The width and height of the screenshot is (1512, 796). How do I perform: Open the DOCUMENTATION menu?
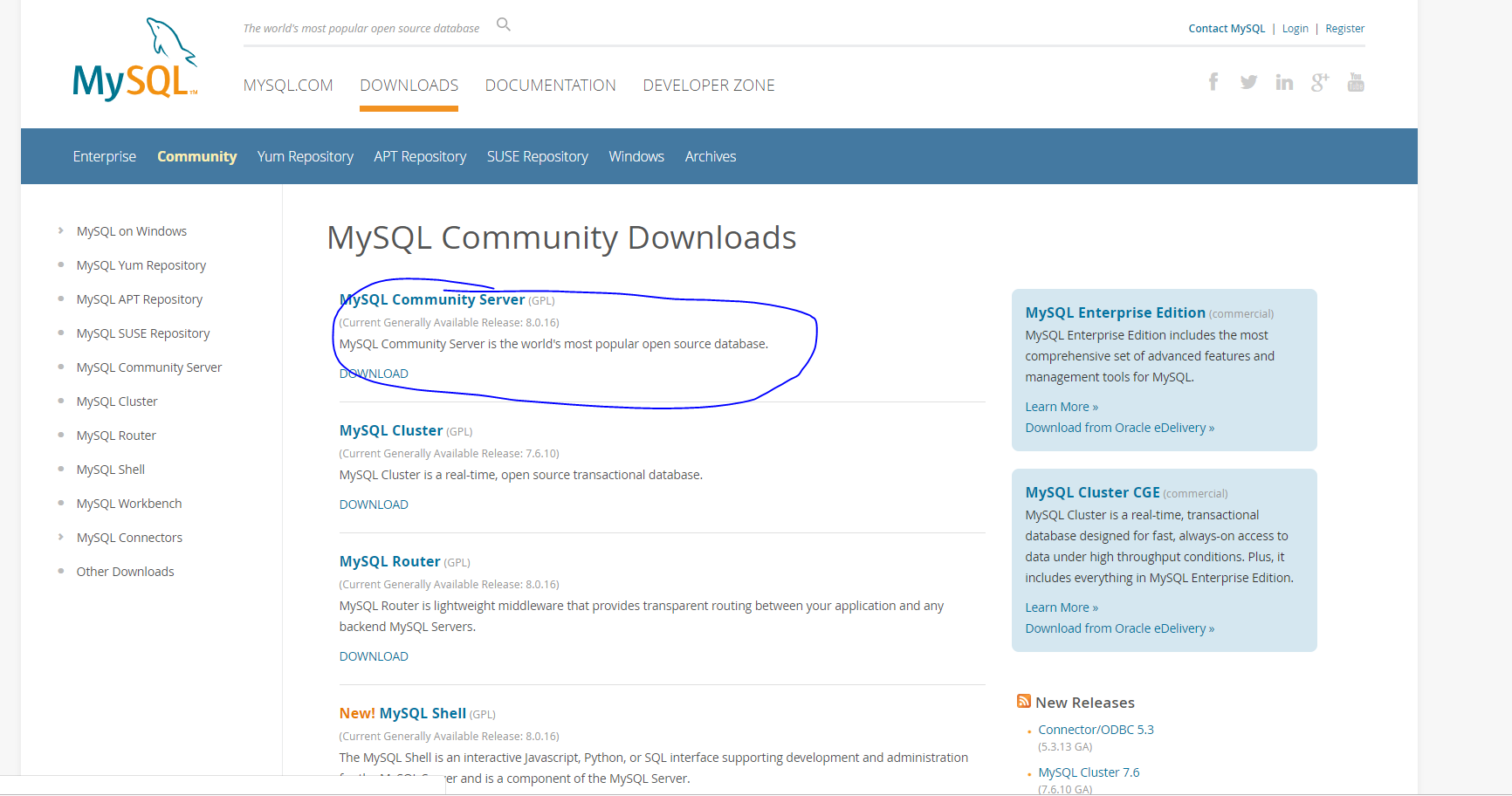tap(550, 85)
